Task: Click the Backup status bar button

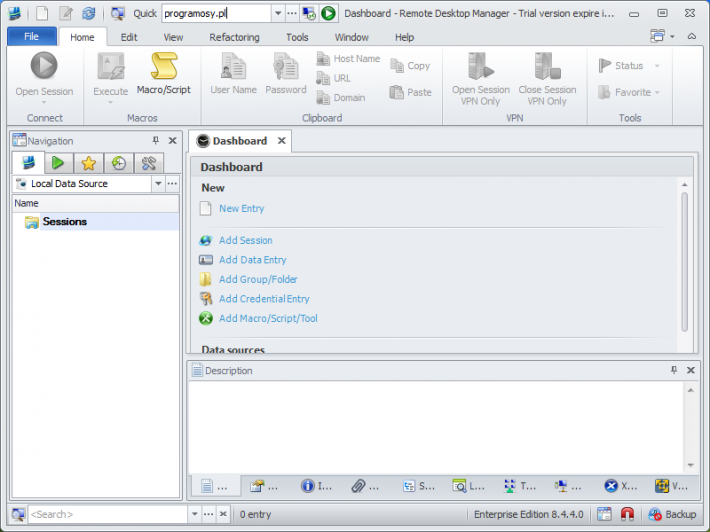Action: [672, 514]
